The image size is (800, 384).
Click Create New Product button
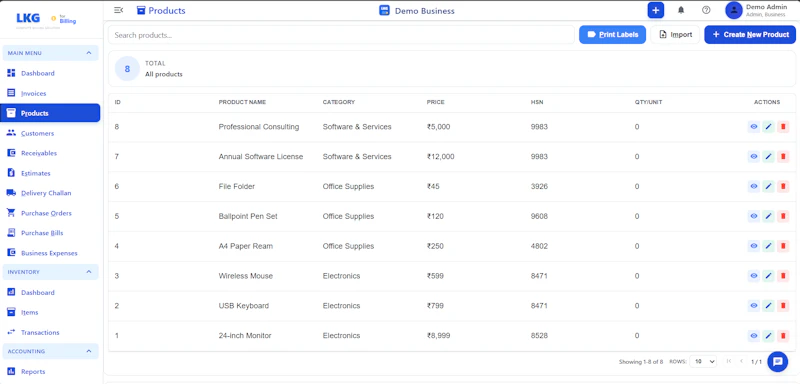750,35
